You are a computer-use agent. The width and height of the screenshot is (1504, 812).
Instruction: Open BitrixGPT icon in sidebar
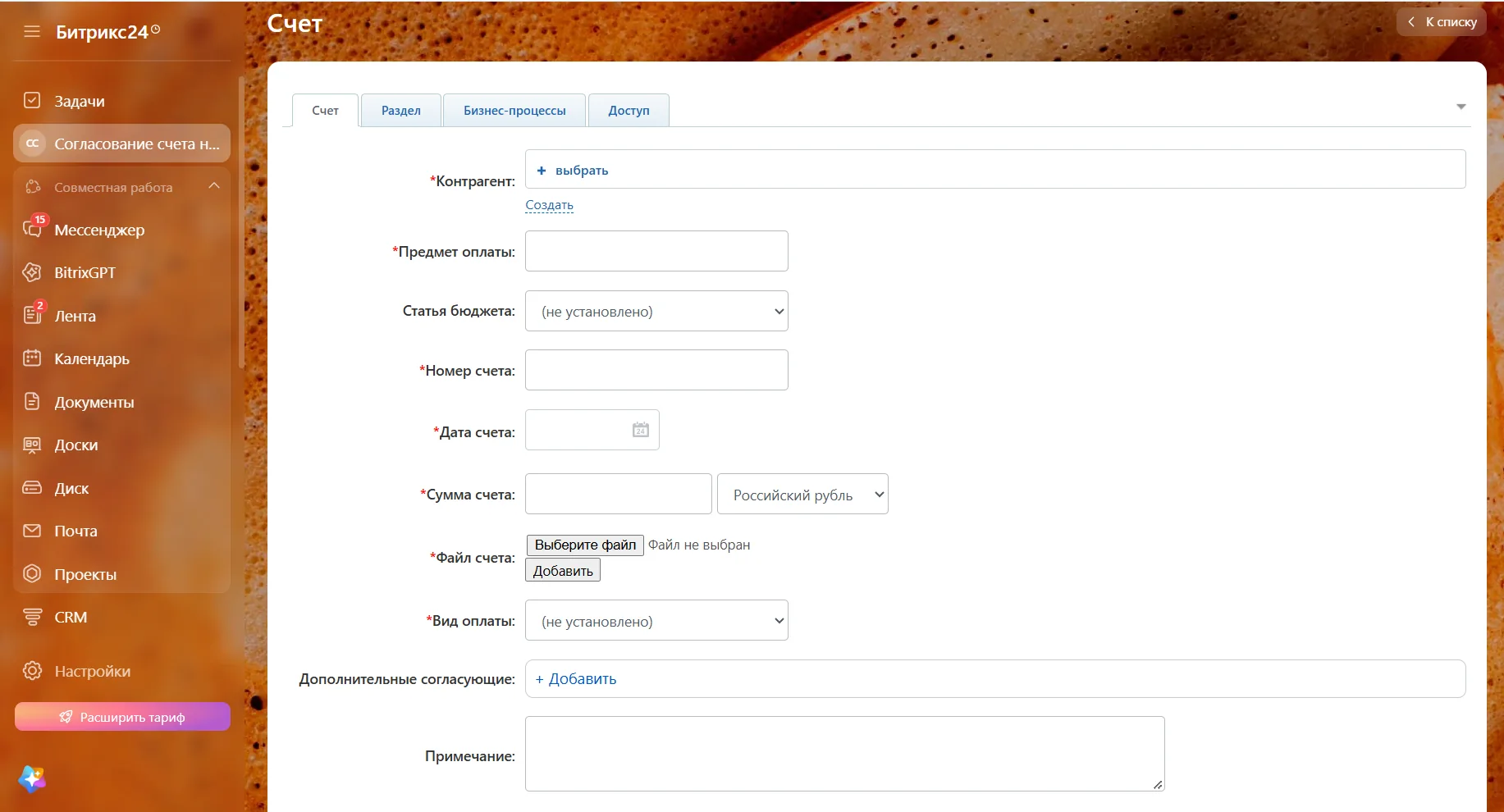(x=32, y=272)
